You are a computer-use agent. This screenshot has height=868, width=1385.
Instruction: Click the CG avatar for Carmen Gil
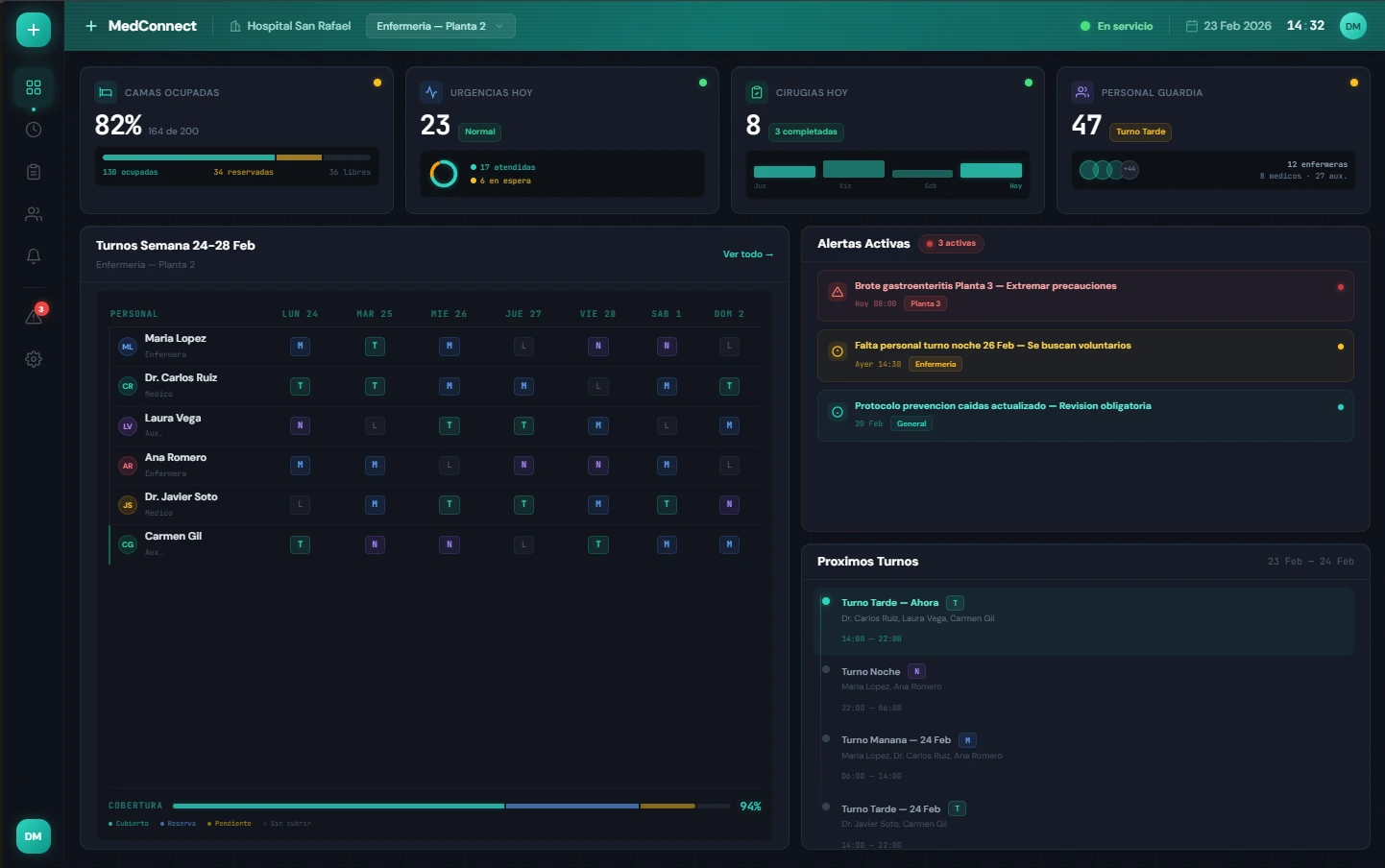(128, 544)
